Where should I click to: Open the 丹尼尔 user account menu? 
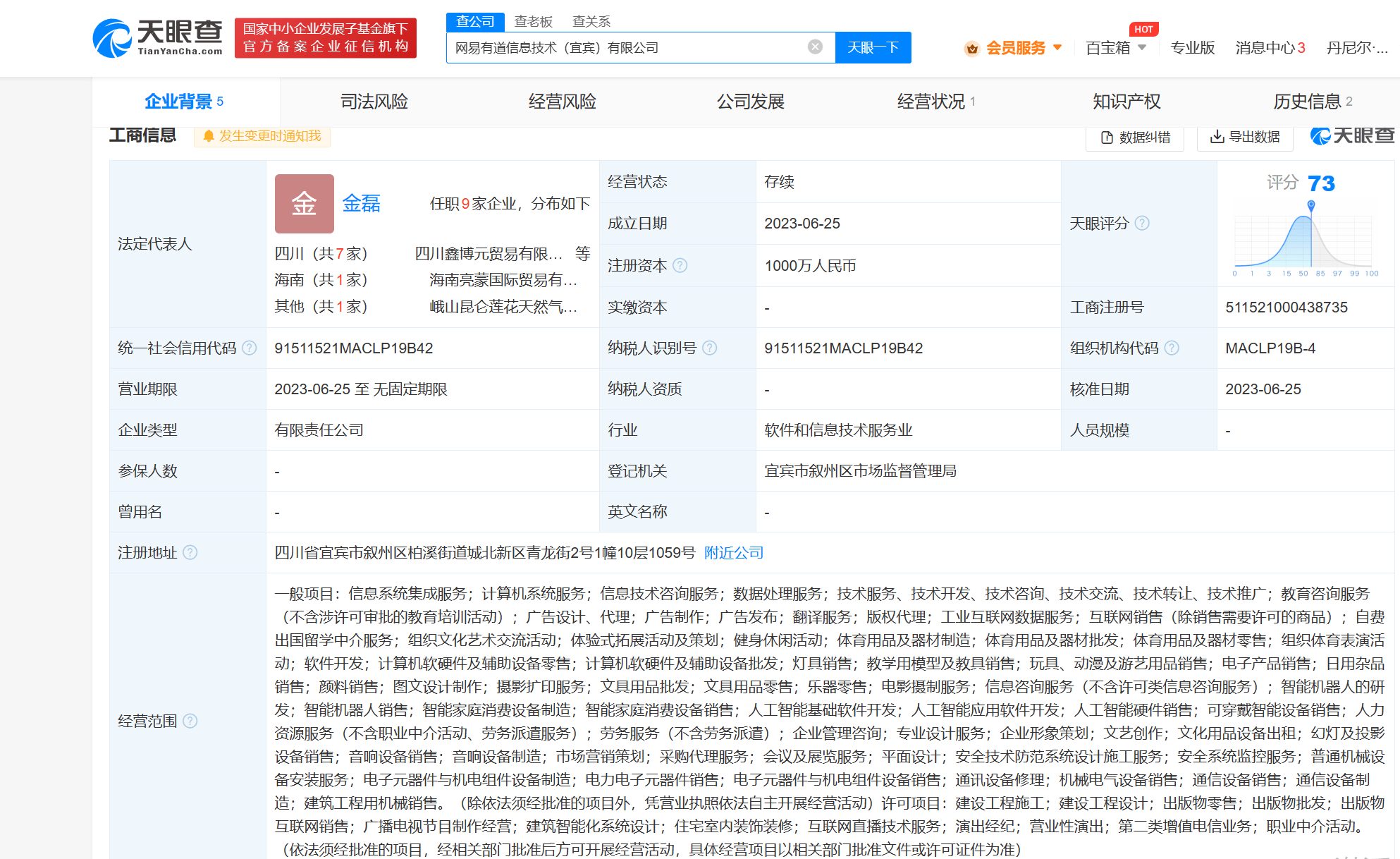[1356, 48]
